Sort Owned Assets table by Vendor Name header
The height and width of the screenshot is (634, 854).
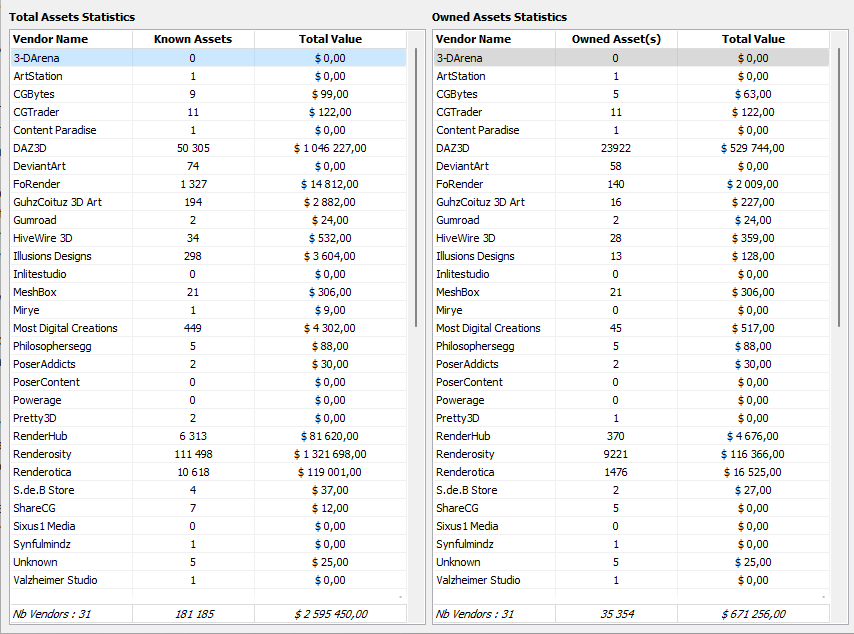(495, 39)
